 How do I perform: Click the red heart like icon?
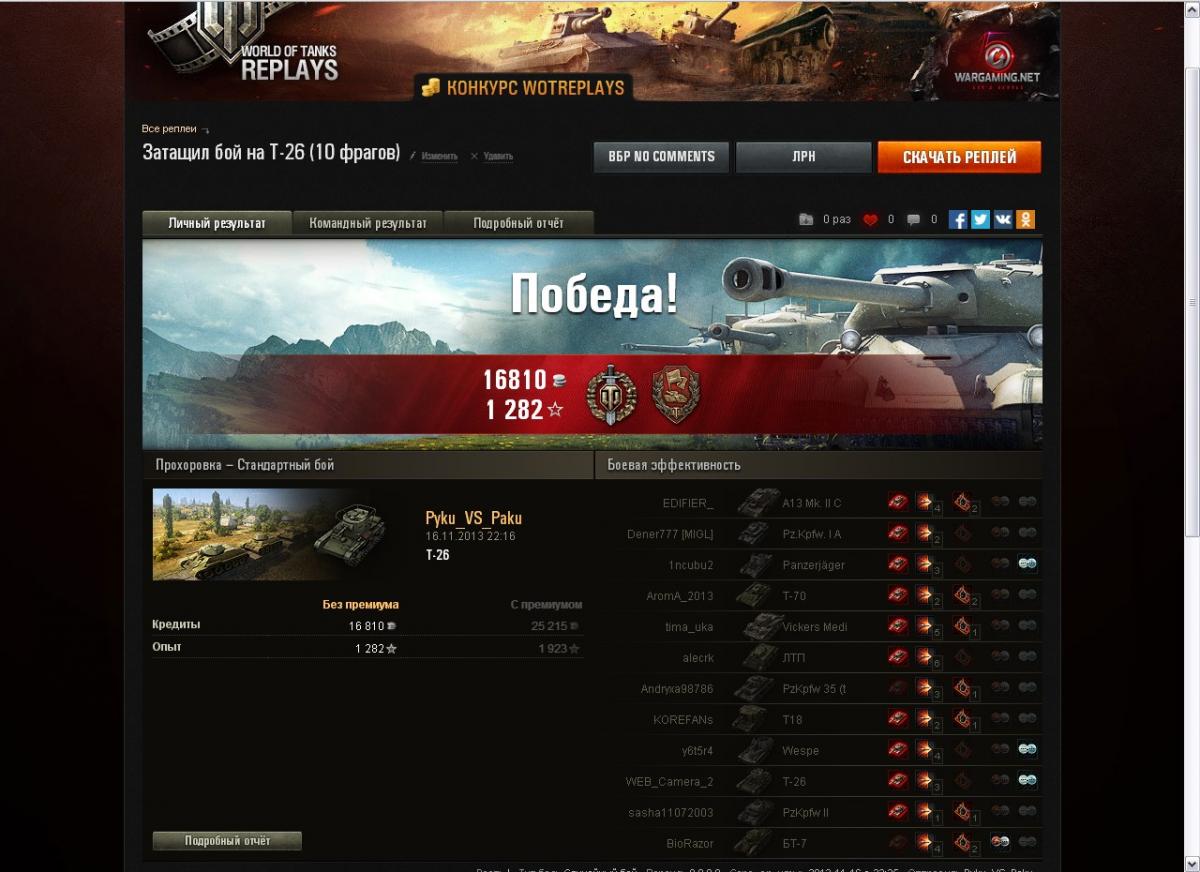pos(870,220)
